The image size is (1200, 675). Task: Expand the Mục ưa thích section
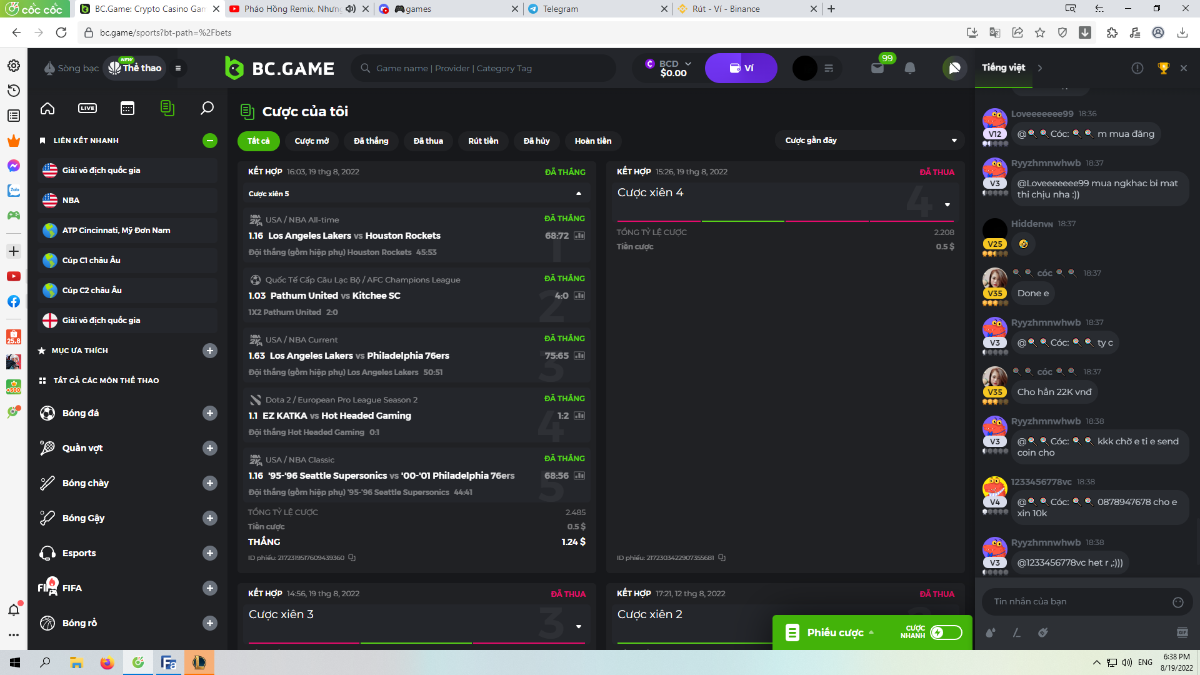210,351
